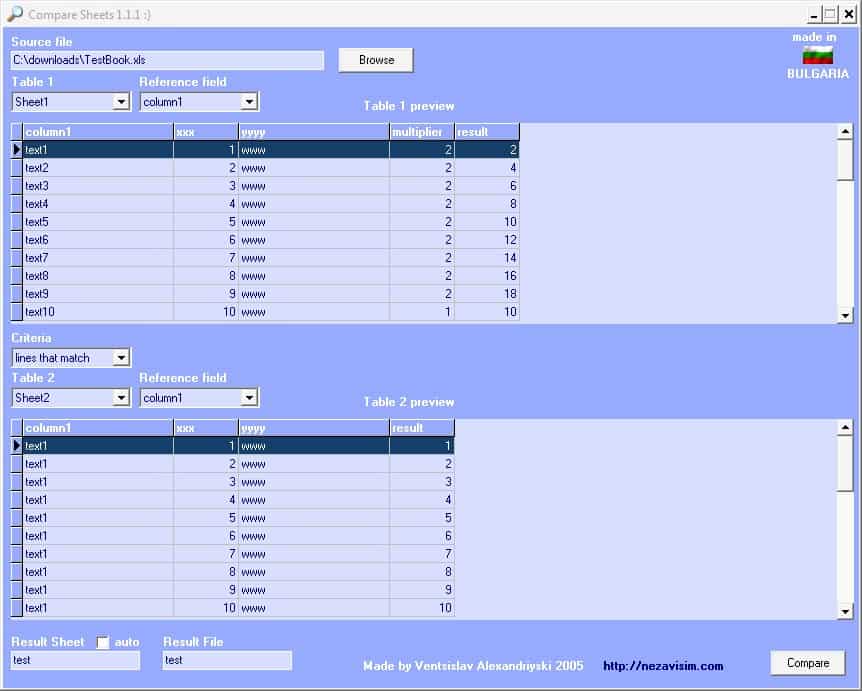Click 'result' column header in Table 2
Viewport: 862px width, 691px height.
click(422, 428)
